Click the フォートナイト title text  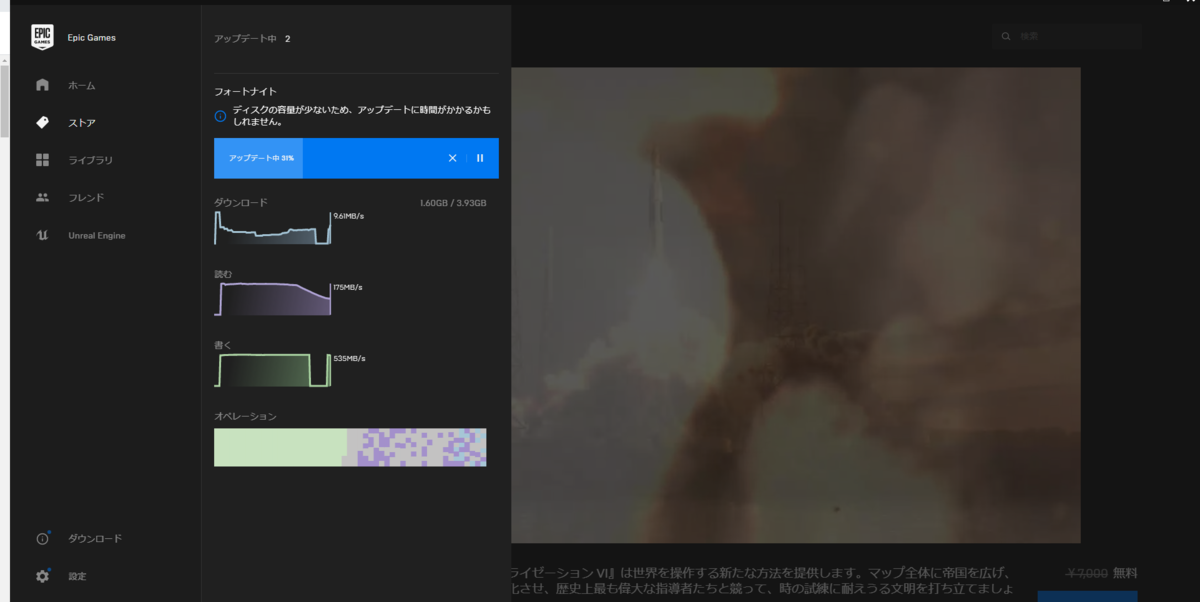(245, 92)
